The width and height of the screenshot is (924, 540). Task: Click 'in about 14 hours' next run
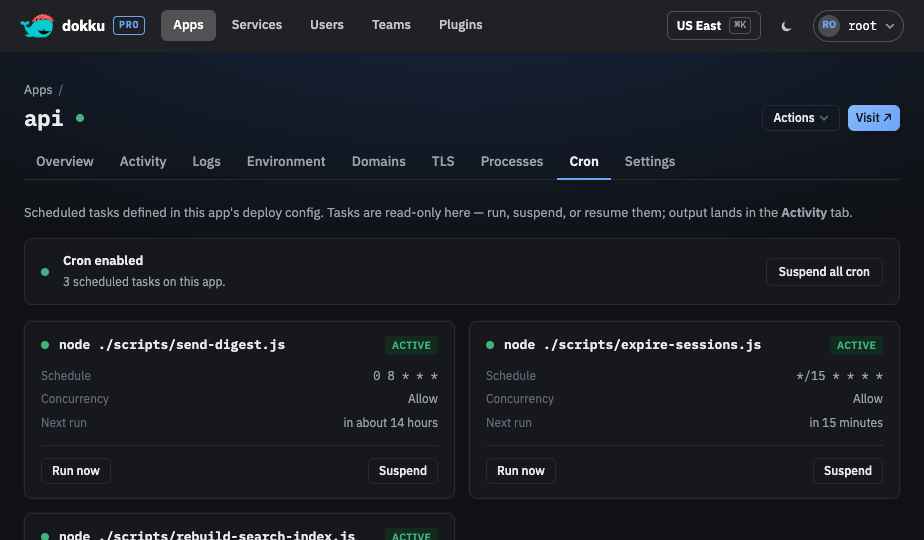[391, 423]
